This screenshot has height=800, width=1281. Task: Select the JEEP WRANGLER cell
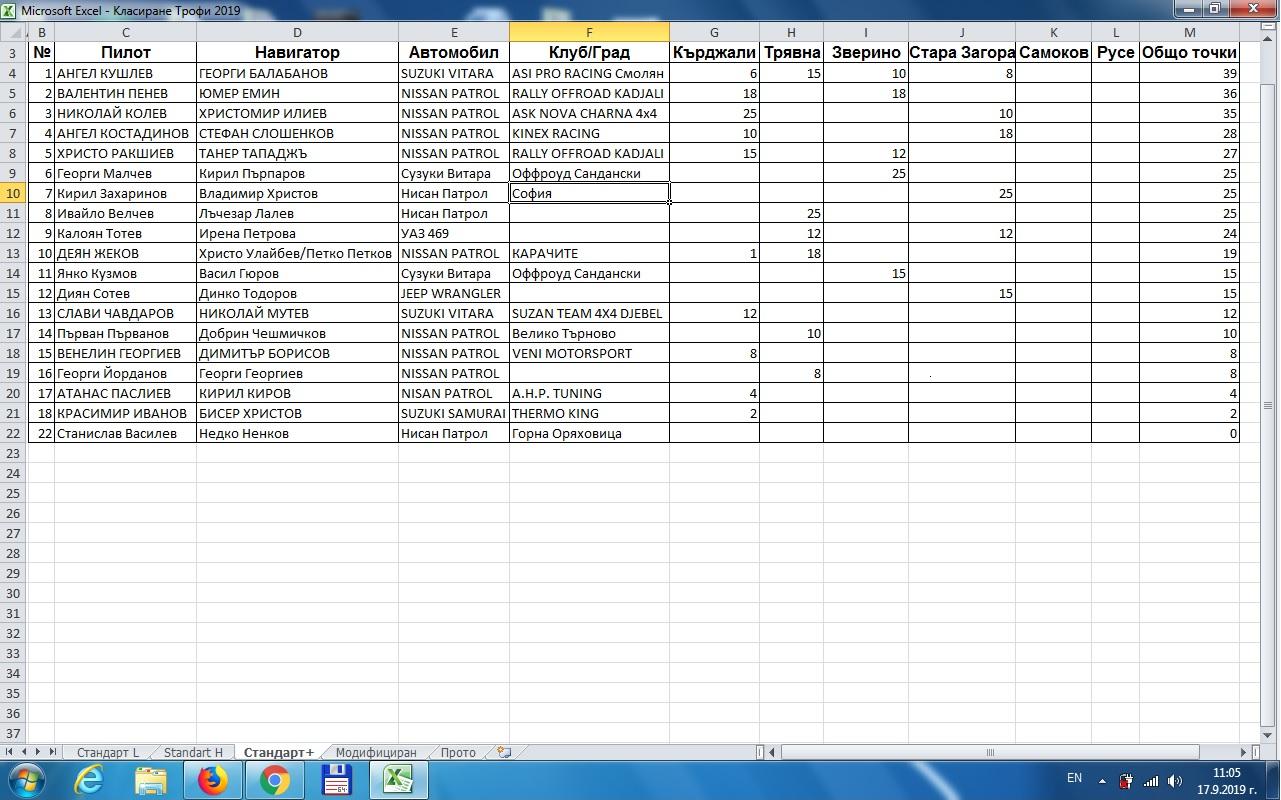(x=454, y=293)
